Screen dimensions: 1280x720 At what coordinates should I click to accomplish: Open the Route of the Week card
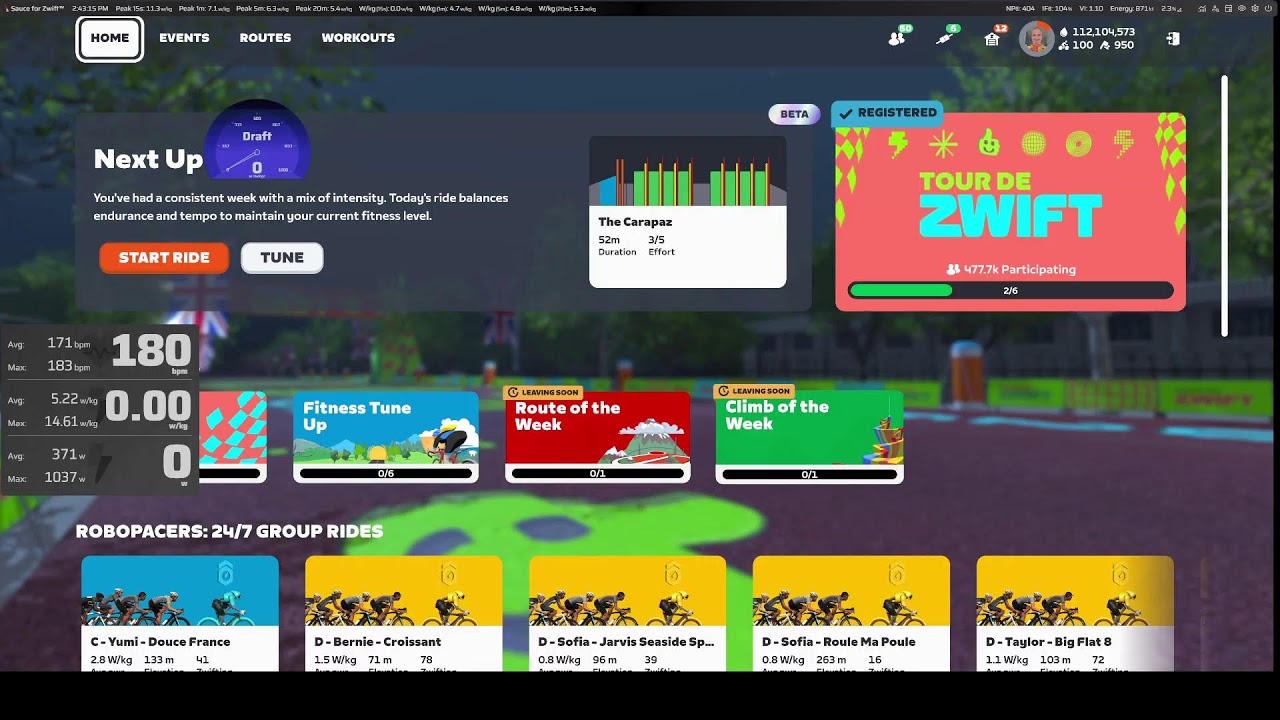597,437
